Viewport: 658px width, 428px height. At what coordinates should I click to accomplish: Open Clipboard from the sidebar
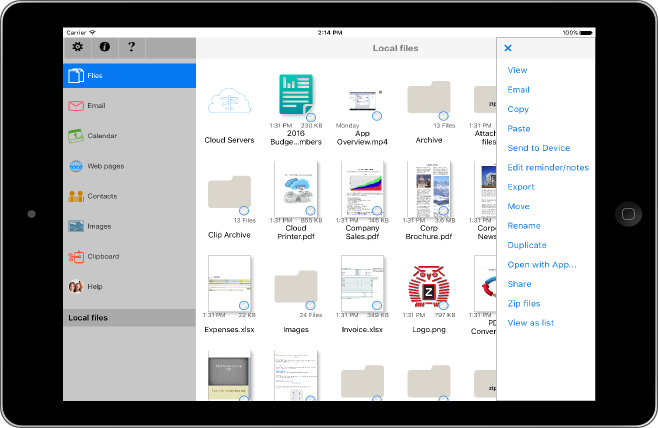129,256
